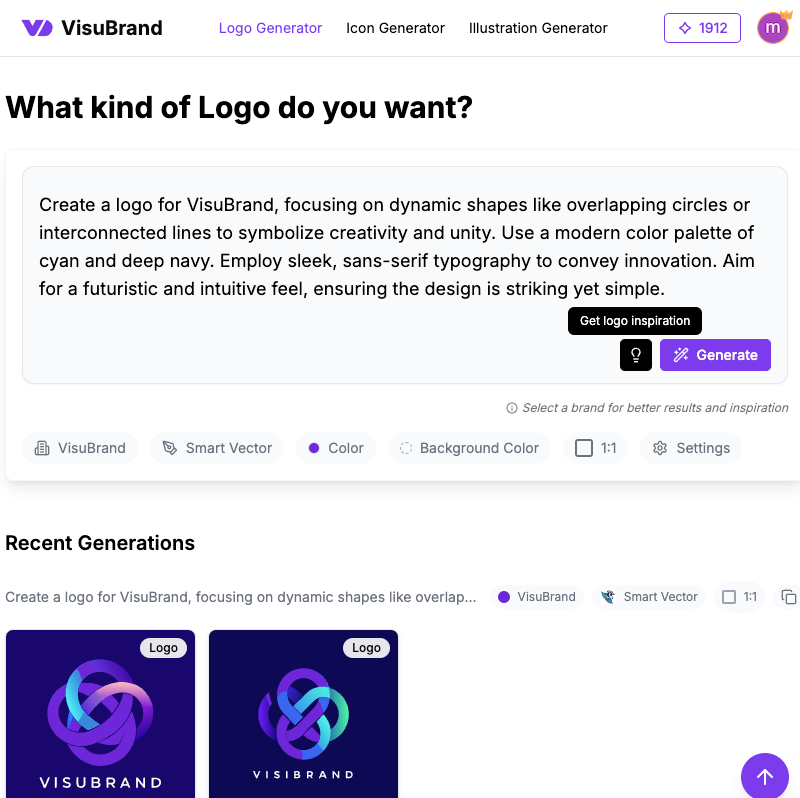Viewport: 800px width, 798px height.
Task: Open the first VISUBRAND logo thumbnail
Action: [101, 714]
